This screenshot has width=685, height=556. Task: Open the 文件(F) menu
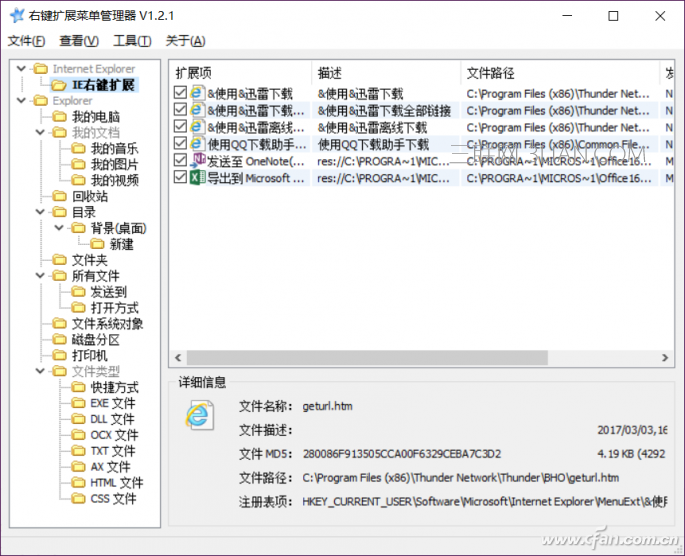26,41
